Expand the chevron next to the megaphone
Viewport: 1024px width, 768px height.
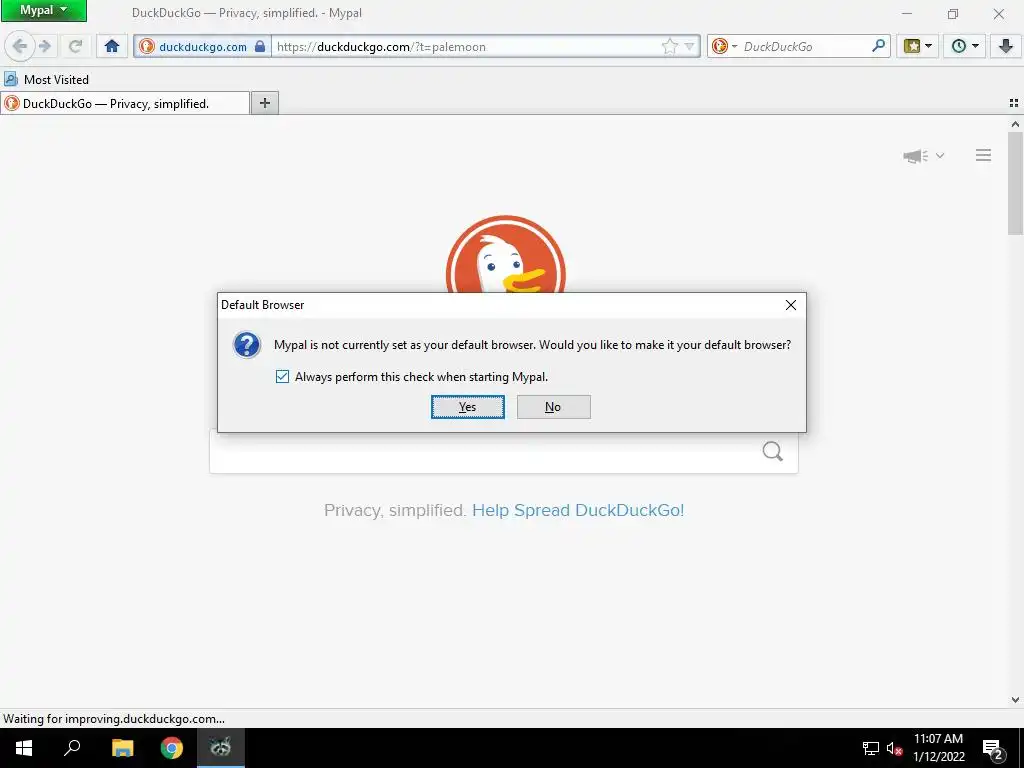(x=940, y=155)
